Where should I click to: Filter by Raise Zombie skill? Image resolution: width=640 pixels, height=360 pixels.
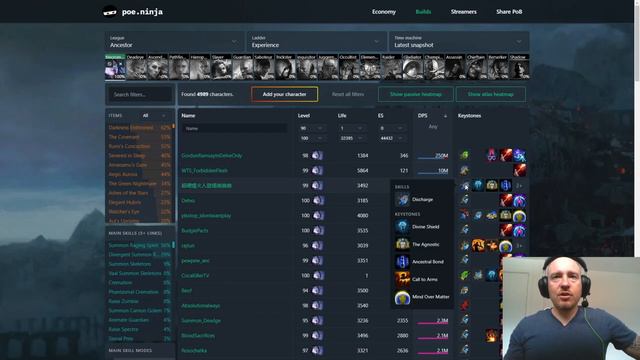coord(139,301)
